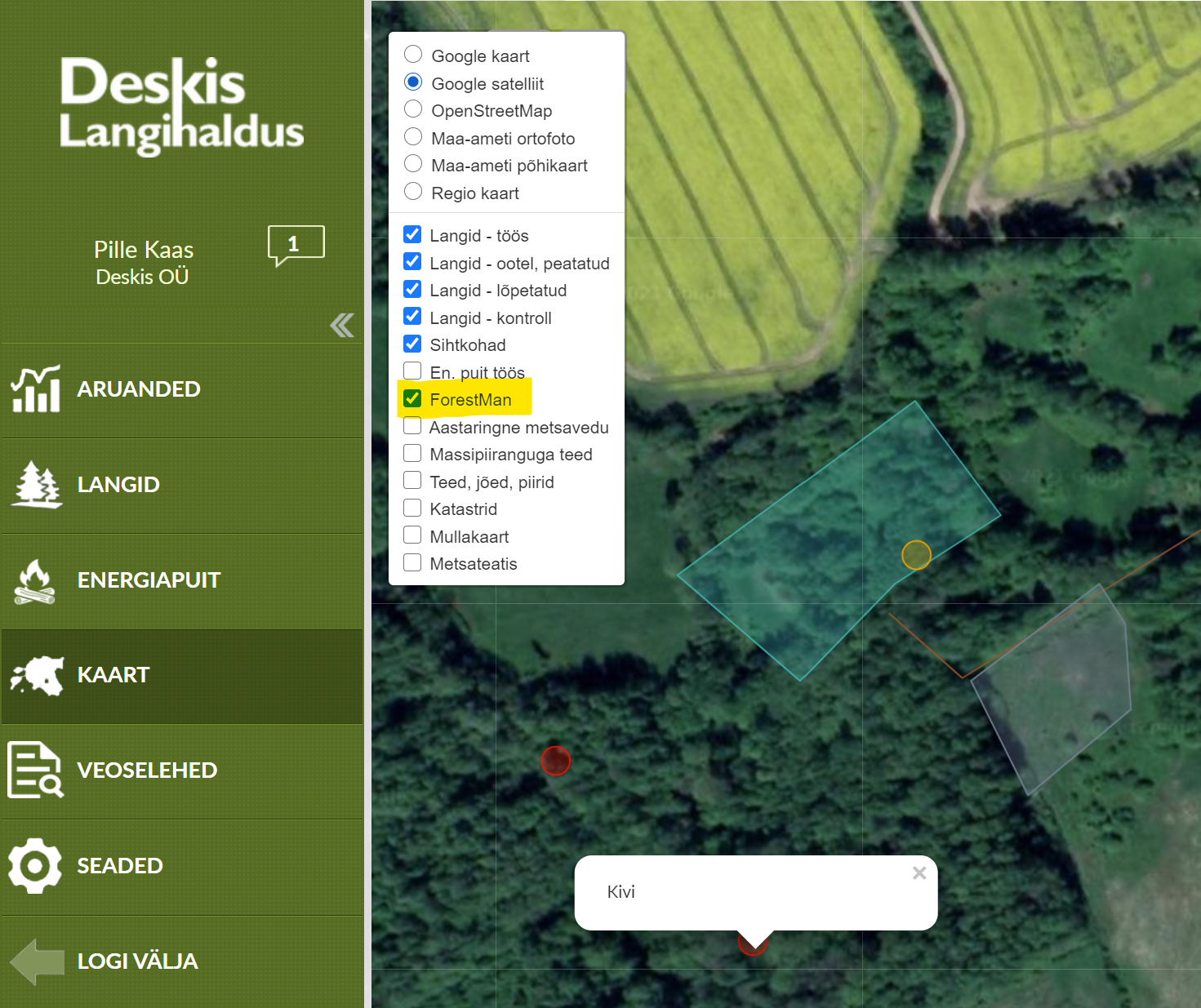Open the Seaded menu item
Viewport: 1201px width, 1008px height.
coord(182,866)
